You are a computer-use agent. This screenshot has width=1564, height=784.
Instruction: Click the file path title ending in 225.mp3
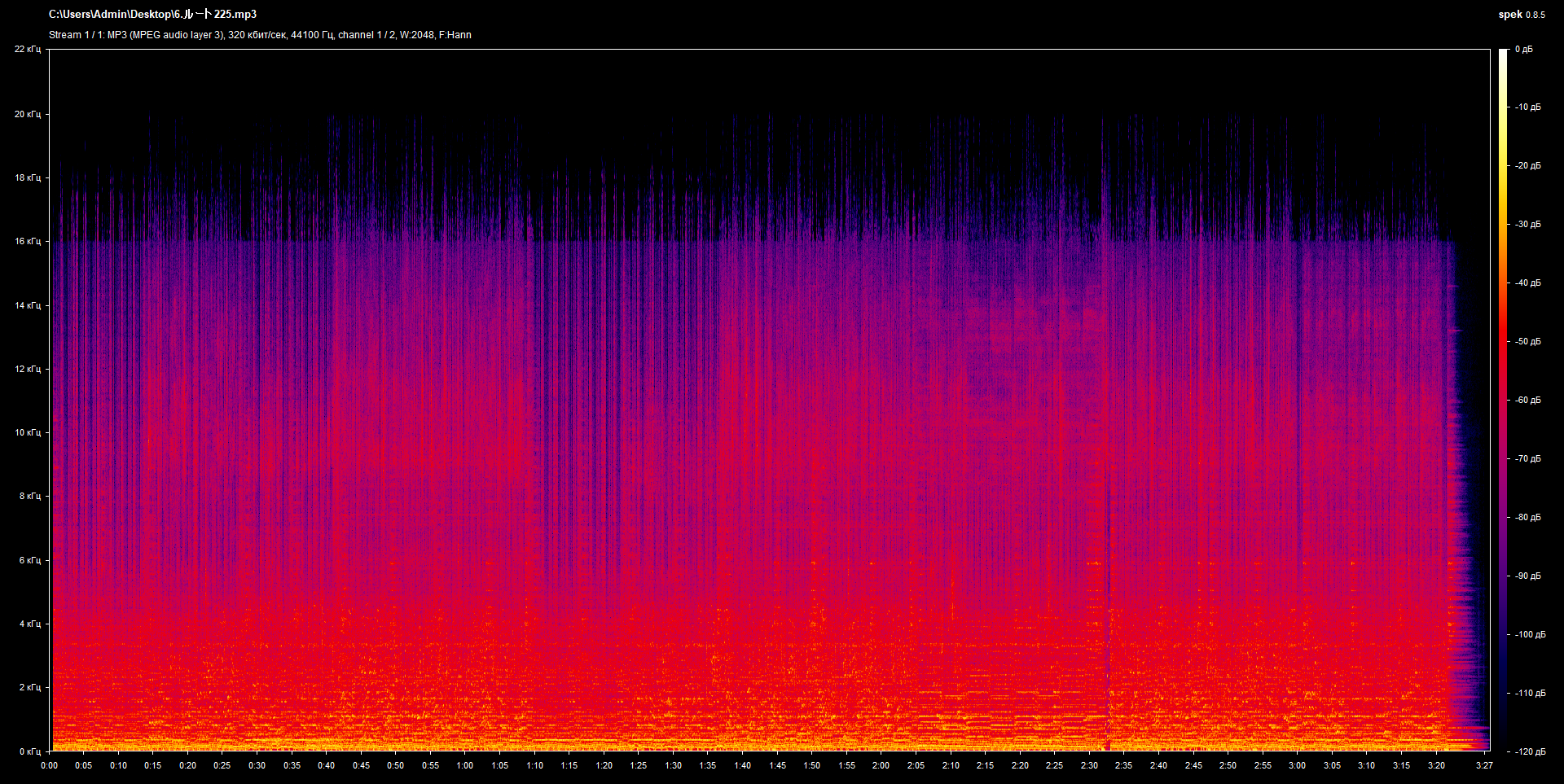152,15
